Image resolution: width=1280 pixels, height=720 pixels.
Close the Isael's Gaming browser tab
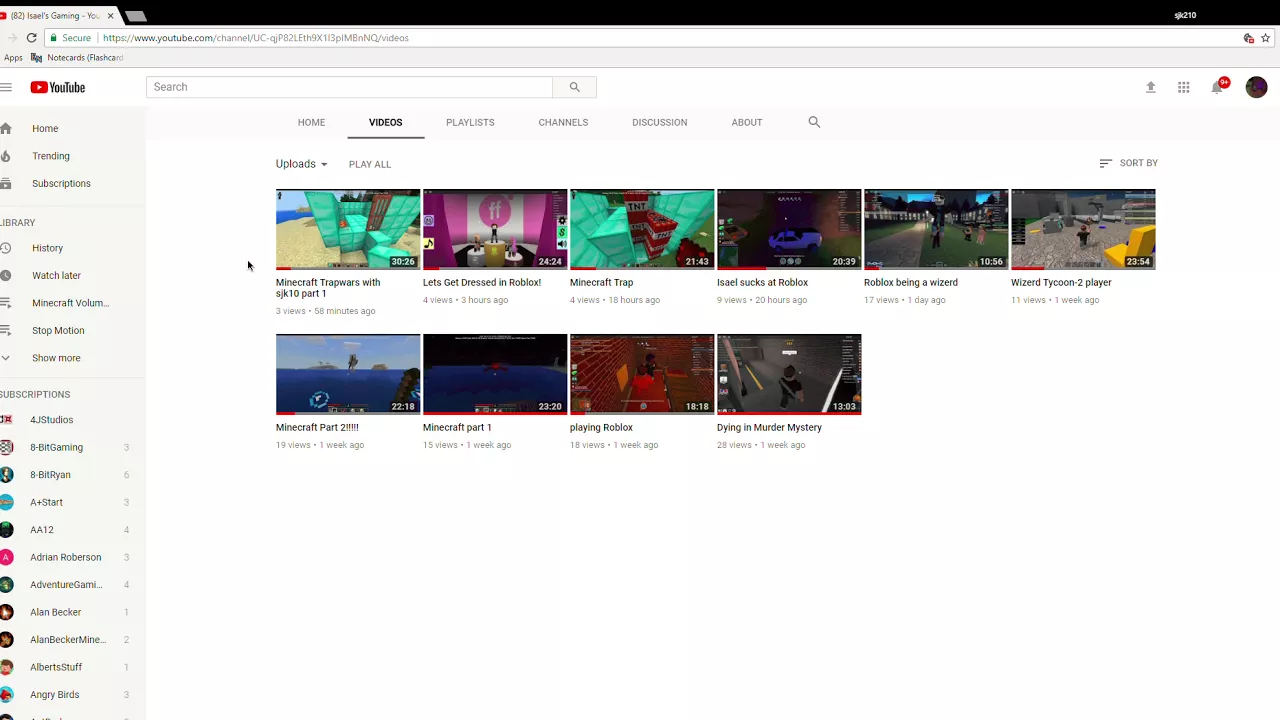[x=110, y=16]
